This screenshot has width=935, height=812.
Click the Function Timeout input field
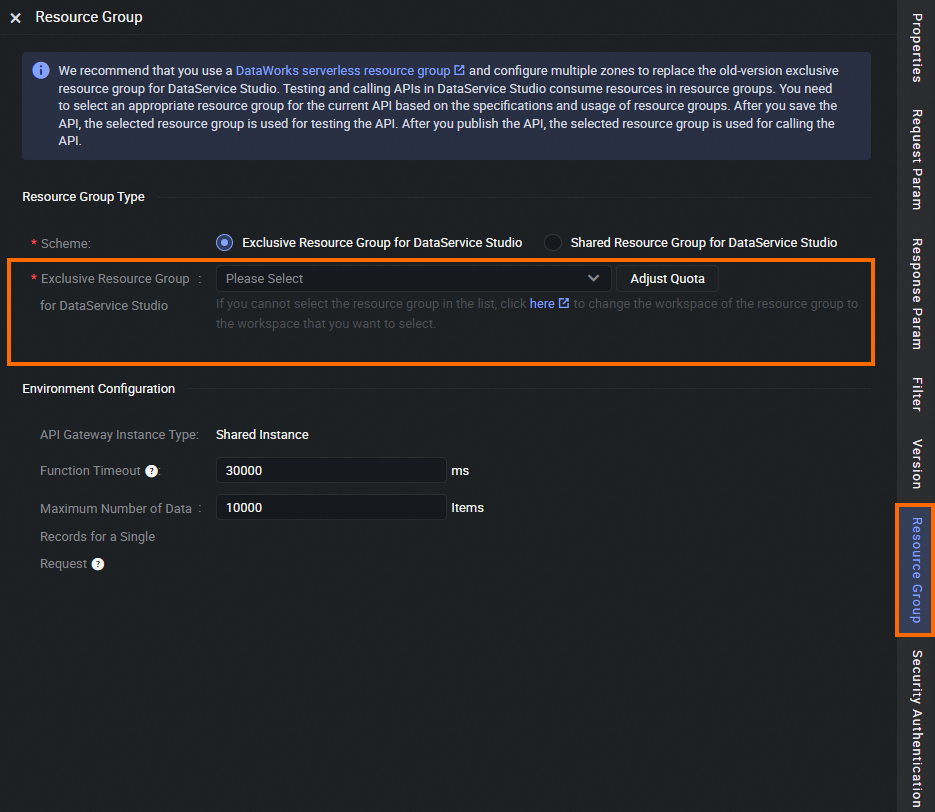pos(331,470)
